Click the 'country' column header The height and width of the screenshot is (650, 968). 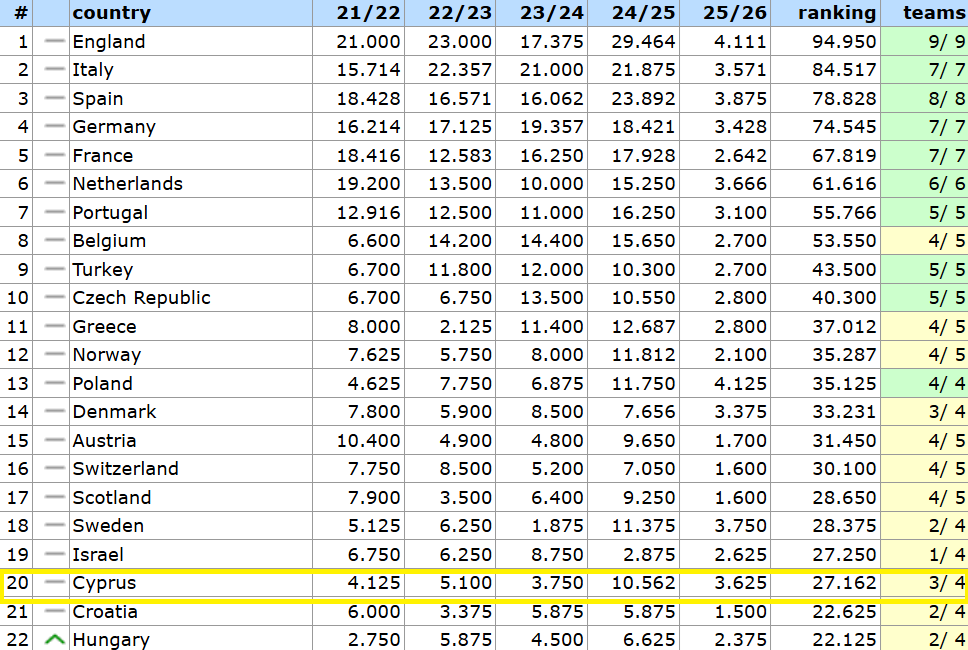tap(111, 13)
